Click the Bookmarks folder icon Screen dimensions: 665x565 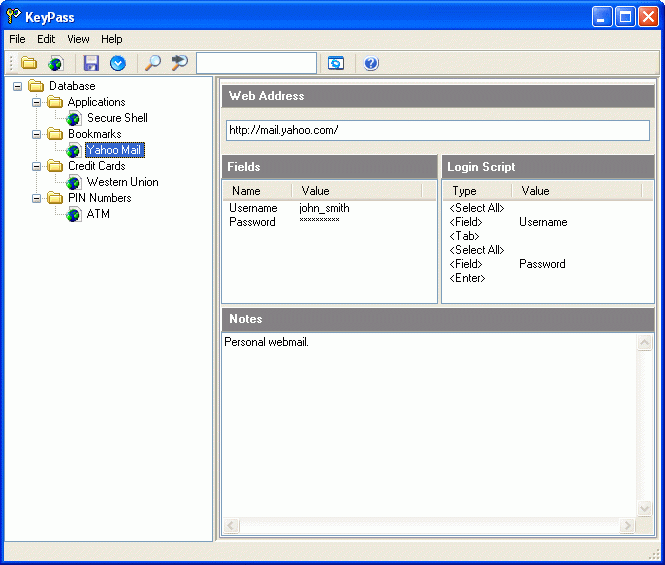(55, 134)
